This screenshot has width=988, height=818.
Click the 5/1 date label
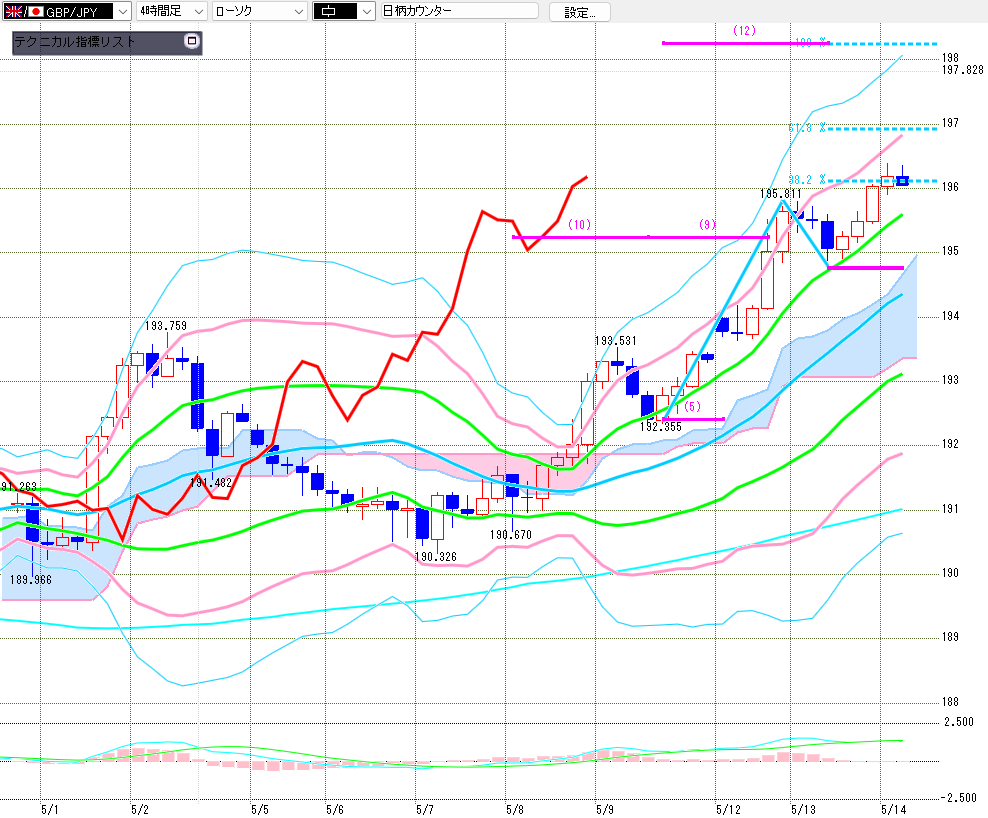click(x=49, y=810)
